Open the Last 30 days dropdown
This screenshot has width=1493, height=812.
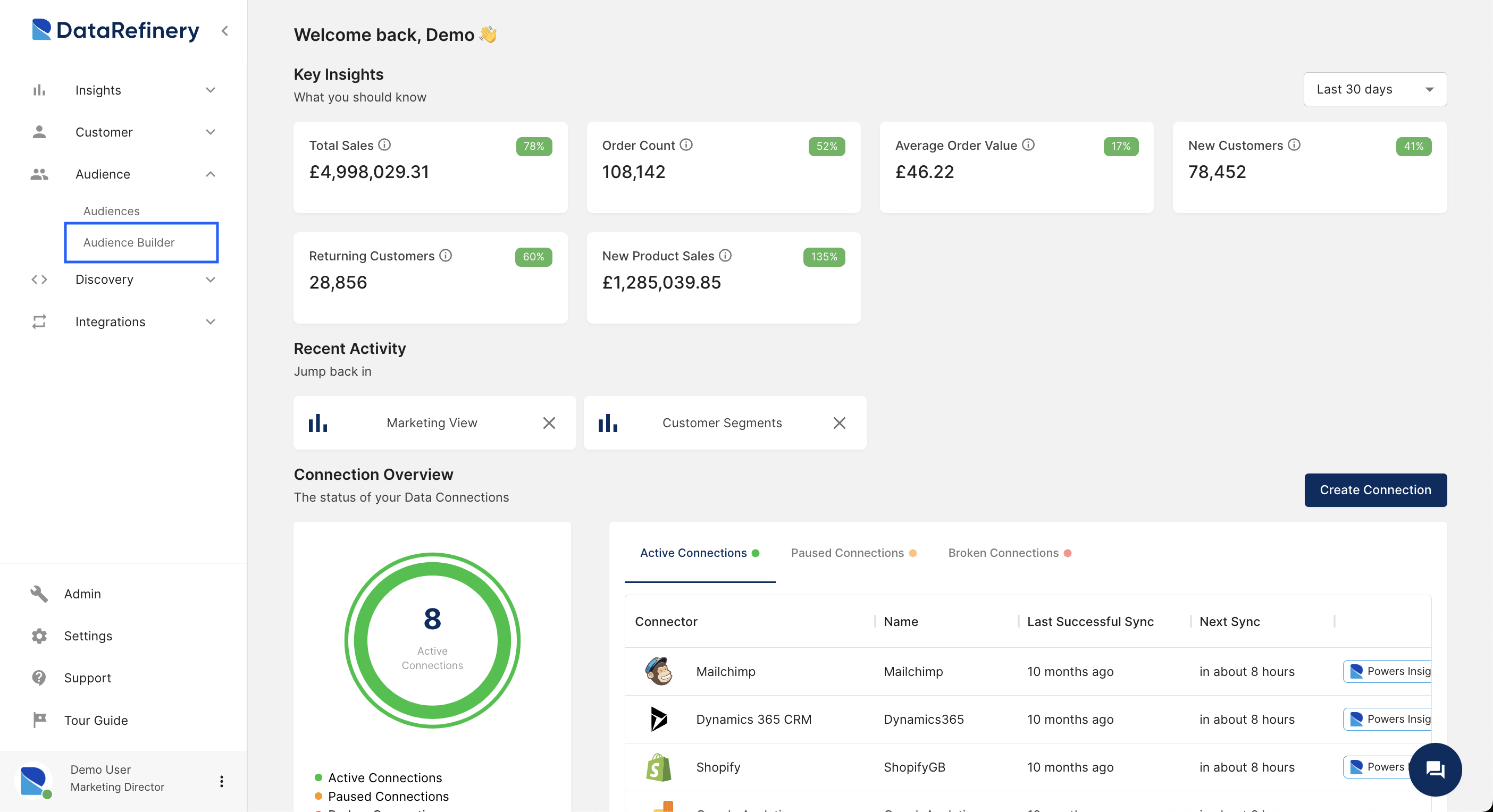tap(1375, 89)
